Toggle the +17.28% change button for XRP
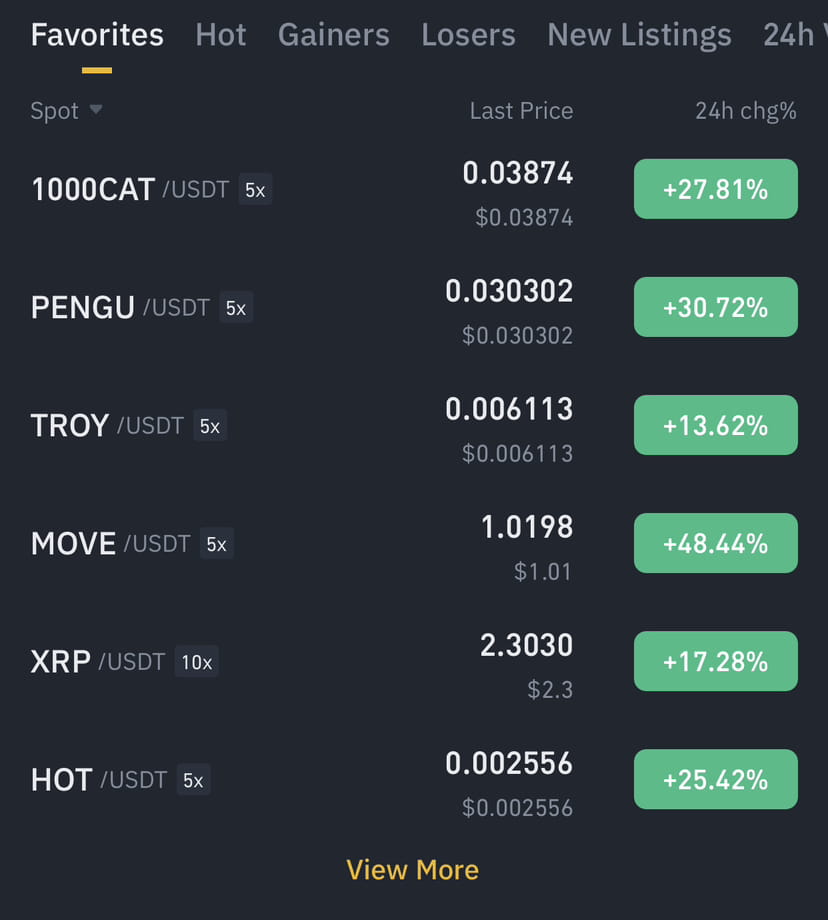The image size is (828, 920). tap(715, 661)
